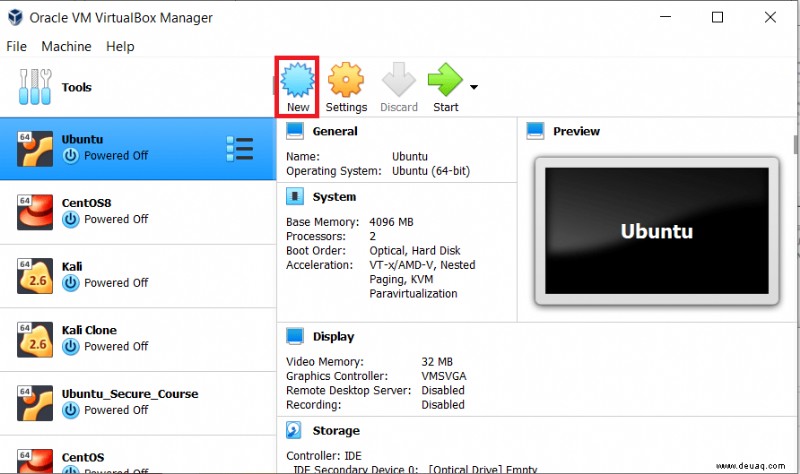Open the Ubuntu VM list menu icon

(x=240, y=149)
